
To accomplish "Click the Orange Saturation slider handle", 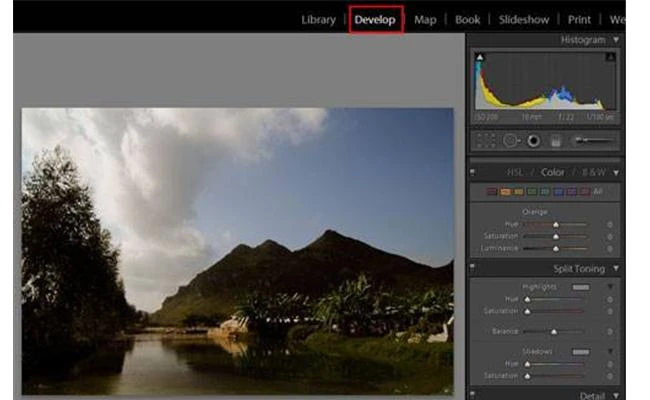I will pyautogui.click(x=556, y=237).
